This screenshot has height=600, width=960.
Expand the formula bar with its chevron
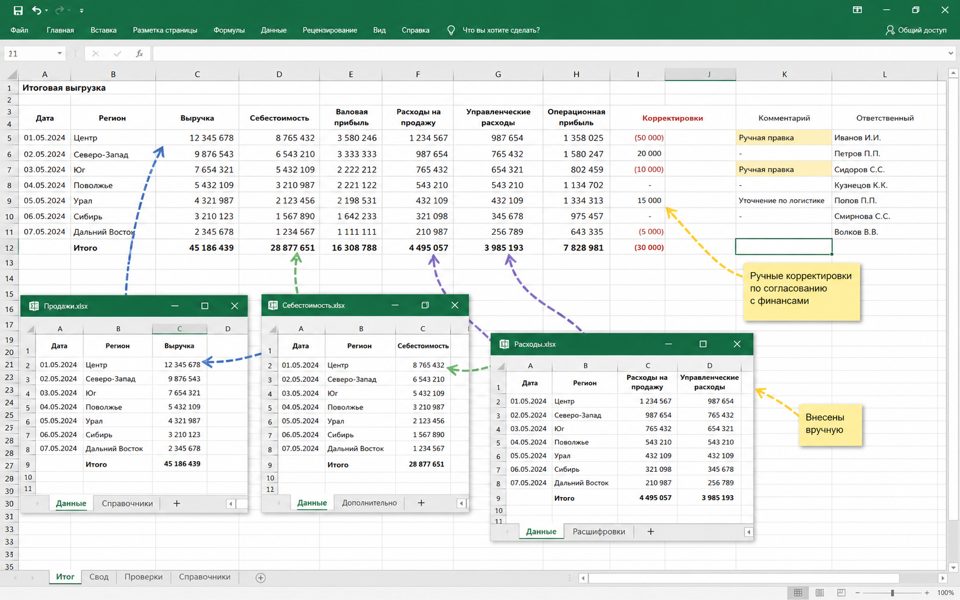pos(951,54)
